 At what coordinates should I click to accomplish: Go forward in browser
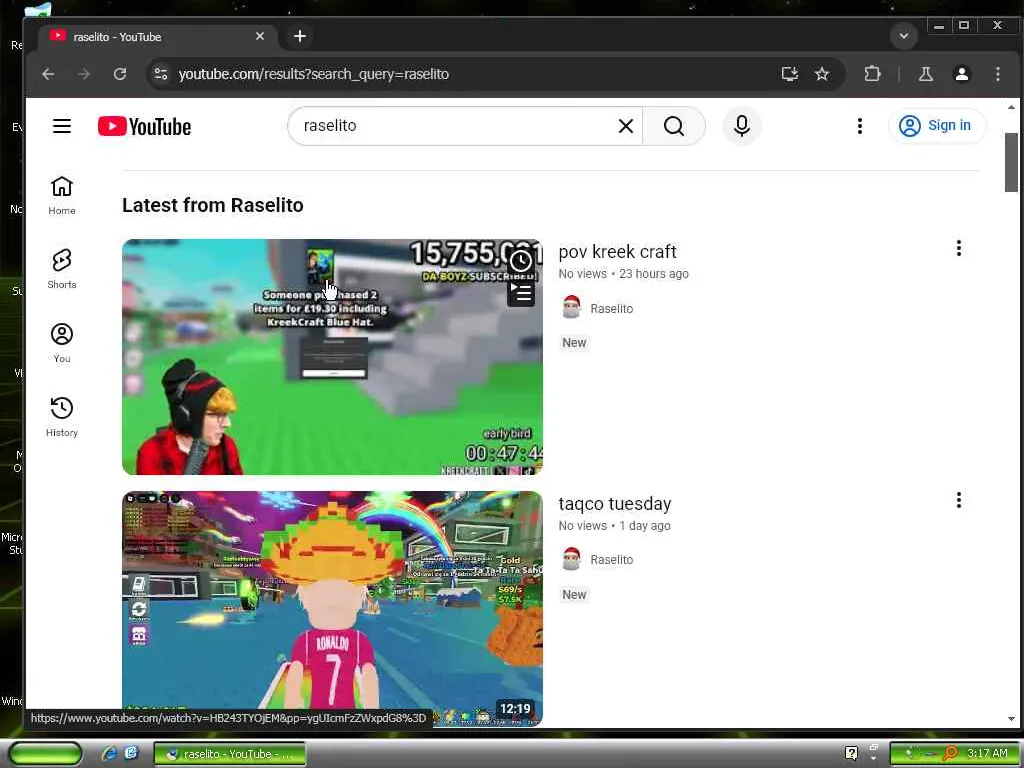tap(84, 74)
